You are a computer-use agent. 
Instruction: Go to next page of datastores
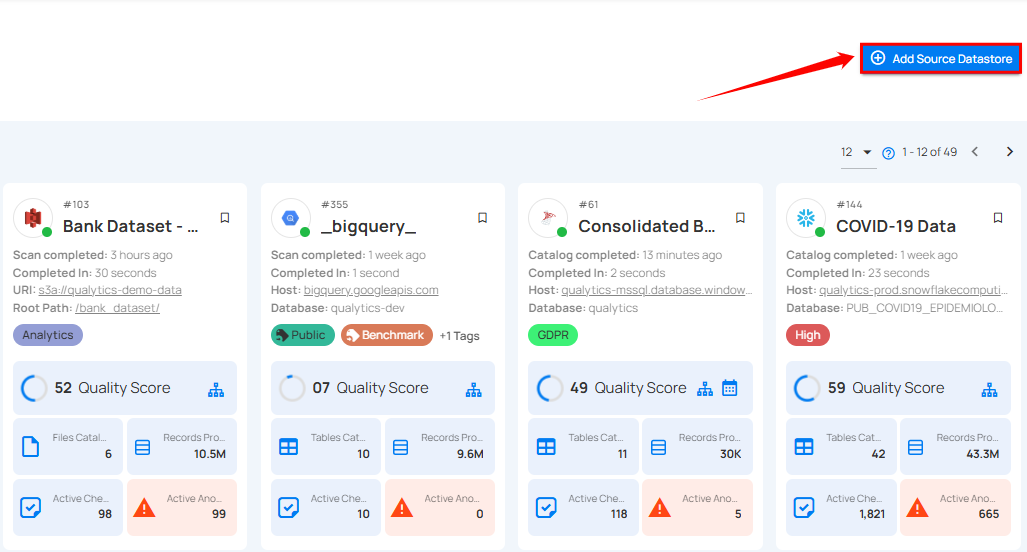point(1009,152)
